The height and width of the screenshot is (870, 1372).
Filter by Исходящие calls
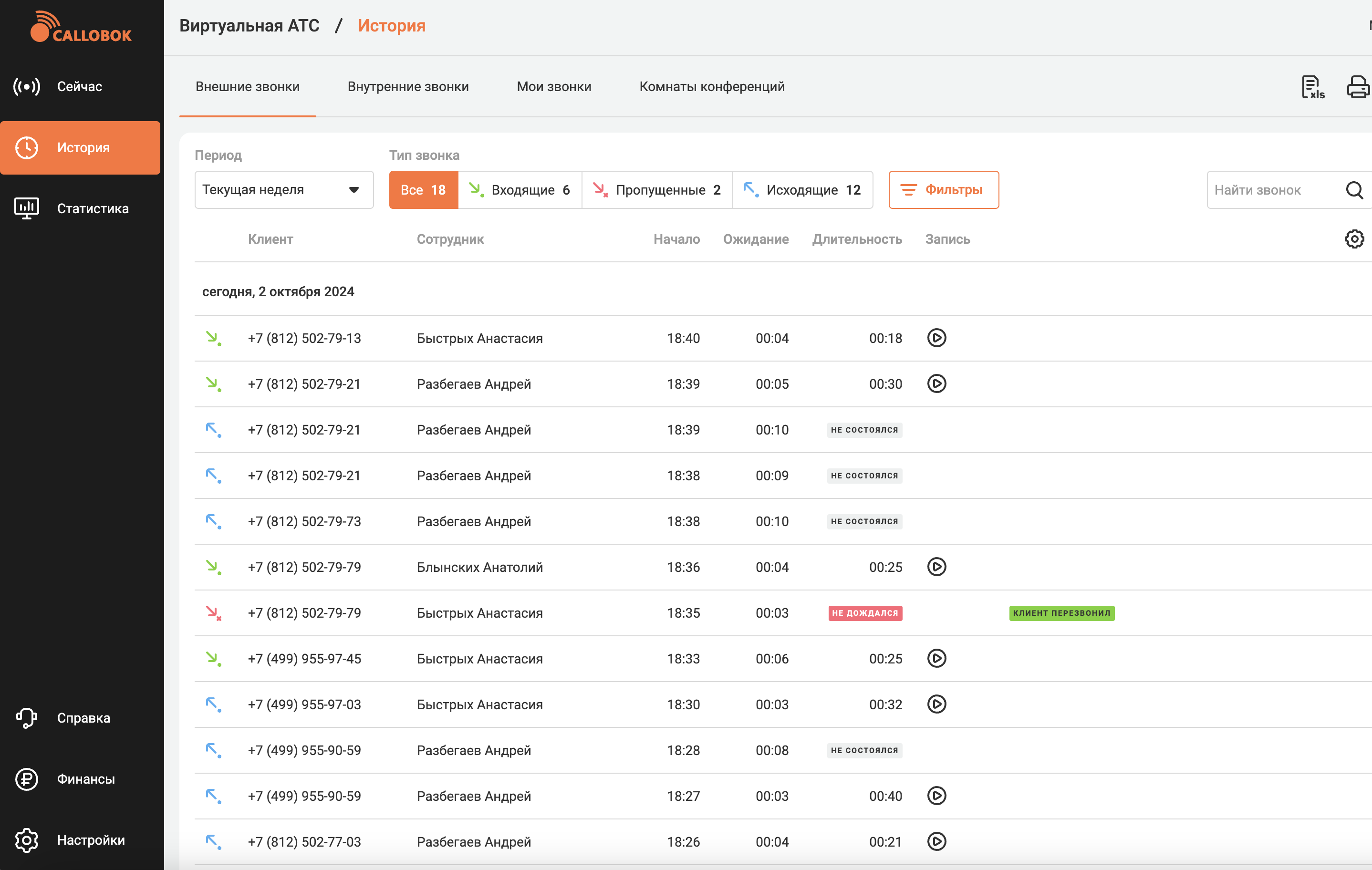click(x=802, y=190)
